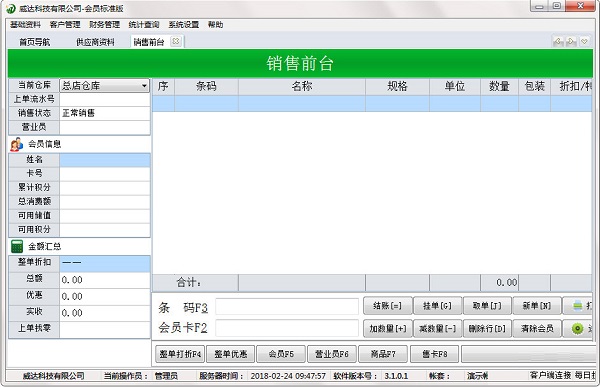Focus the 条码F3 barcode input field
600x387 pixels.
point(287,307)
